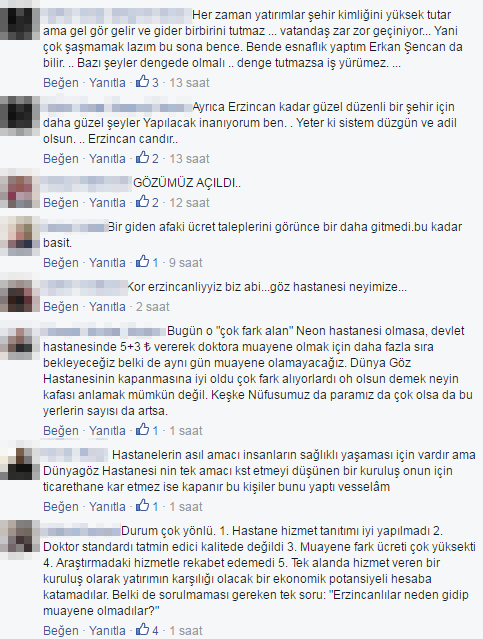The height and width of the screenshot is (639, 483).
Task: Like the "Kor erzincanliyiz biz abi" comment
Action: 61,306
